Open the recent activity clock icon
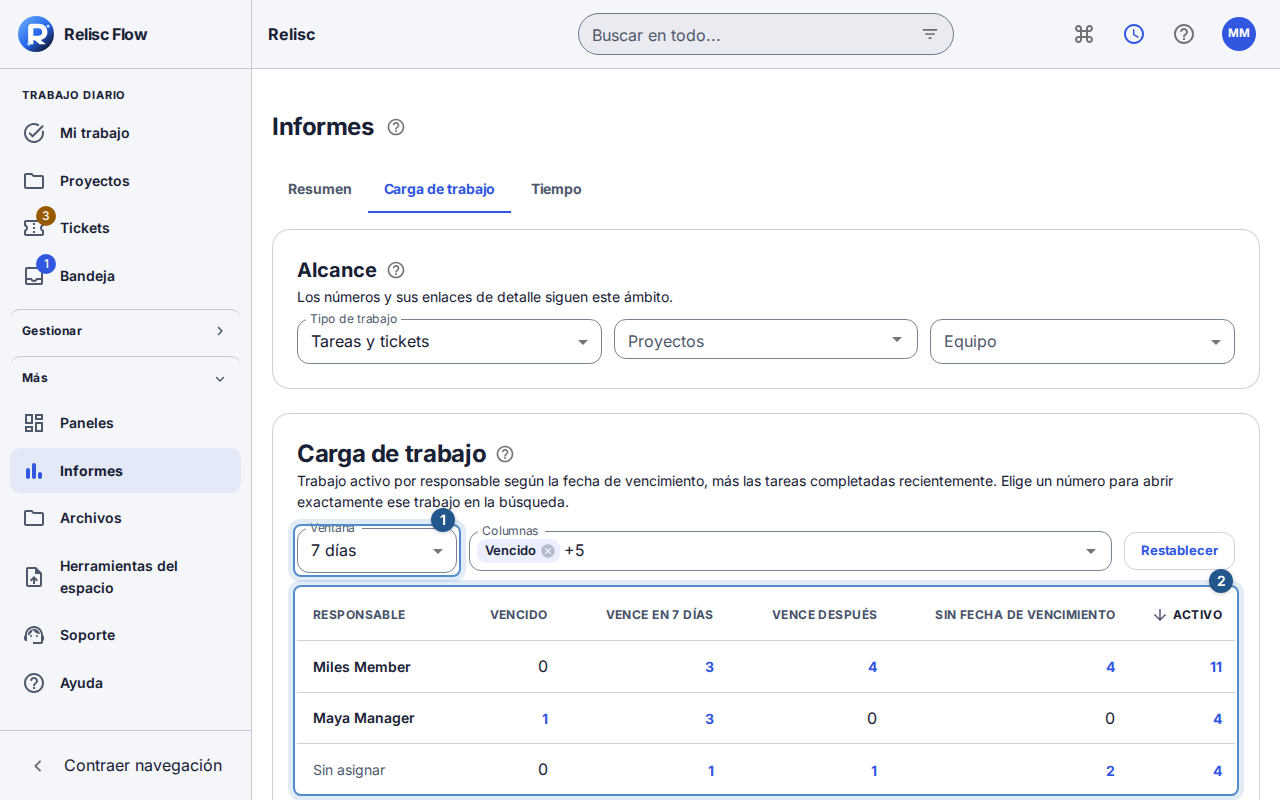This screenshot has height=800, width=1280. point(1134,34)
